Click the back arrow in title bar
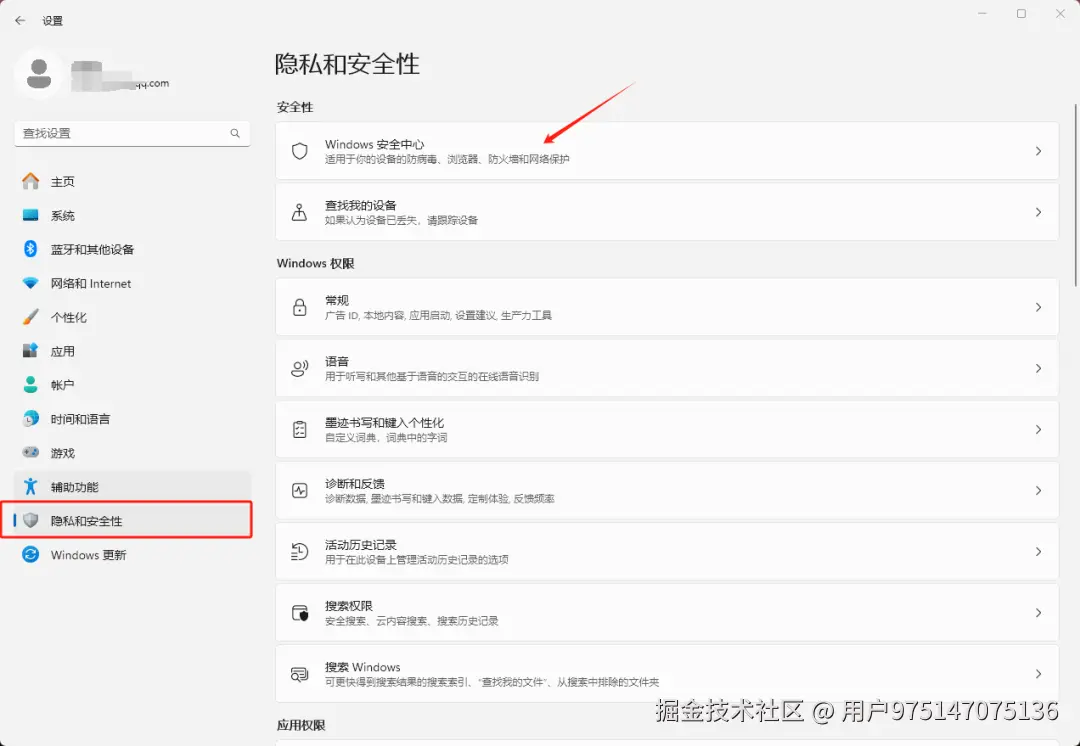This screenshot has height=746, width=1080. 20,21
